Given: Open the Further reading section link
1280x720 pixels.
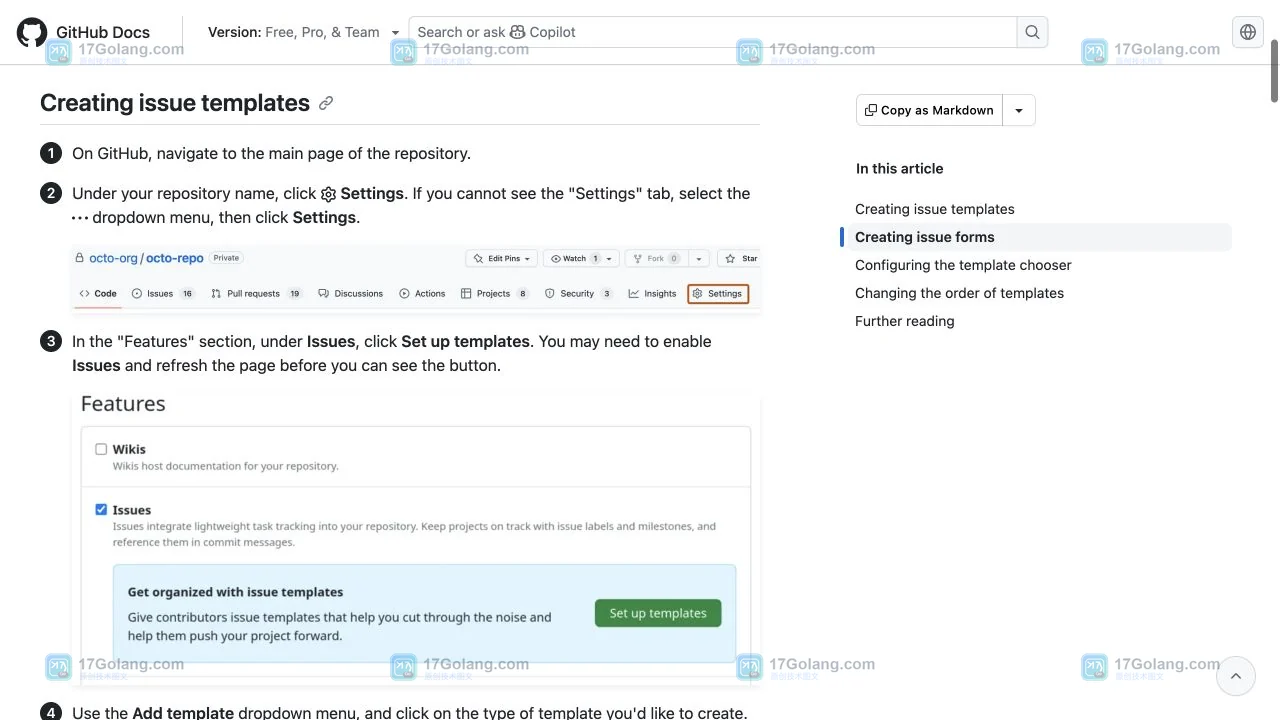Looking at the screenshot, I should pyautogui.click(x=905, y=321).
